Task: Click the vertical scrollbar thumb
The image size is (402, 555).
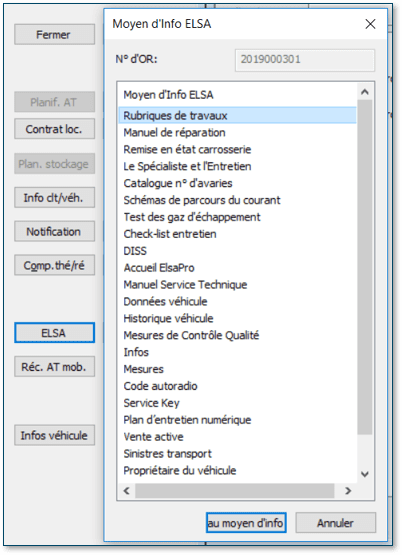Action: coord(364,267)
